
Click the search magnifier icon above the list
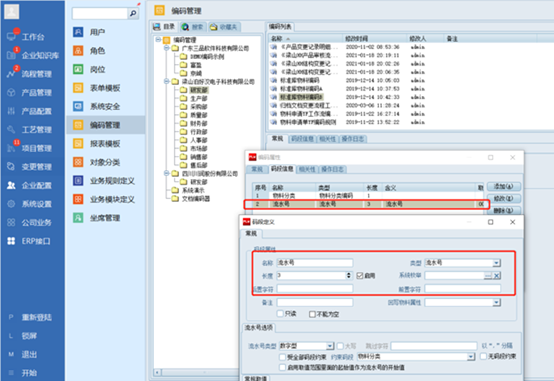tap(133, 13)
